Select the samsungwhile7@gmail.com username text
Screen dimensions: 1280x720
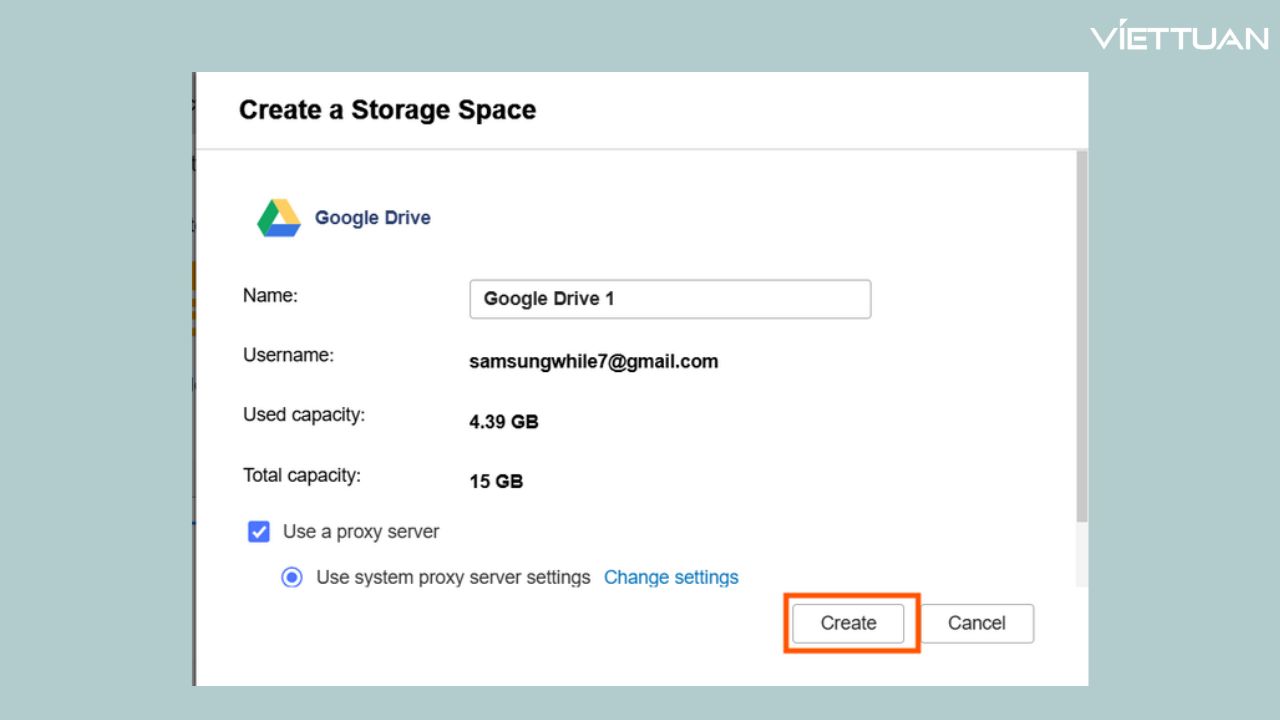coord(594,361)
